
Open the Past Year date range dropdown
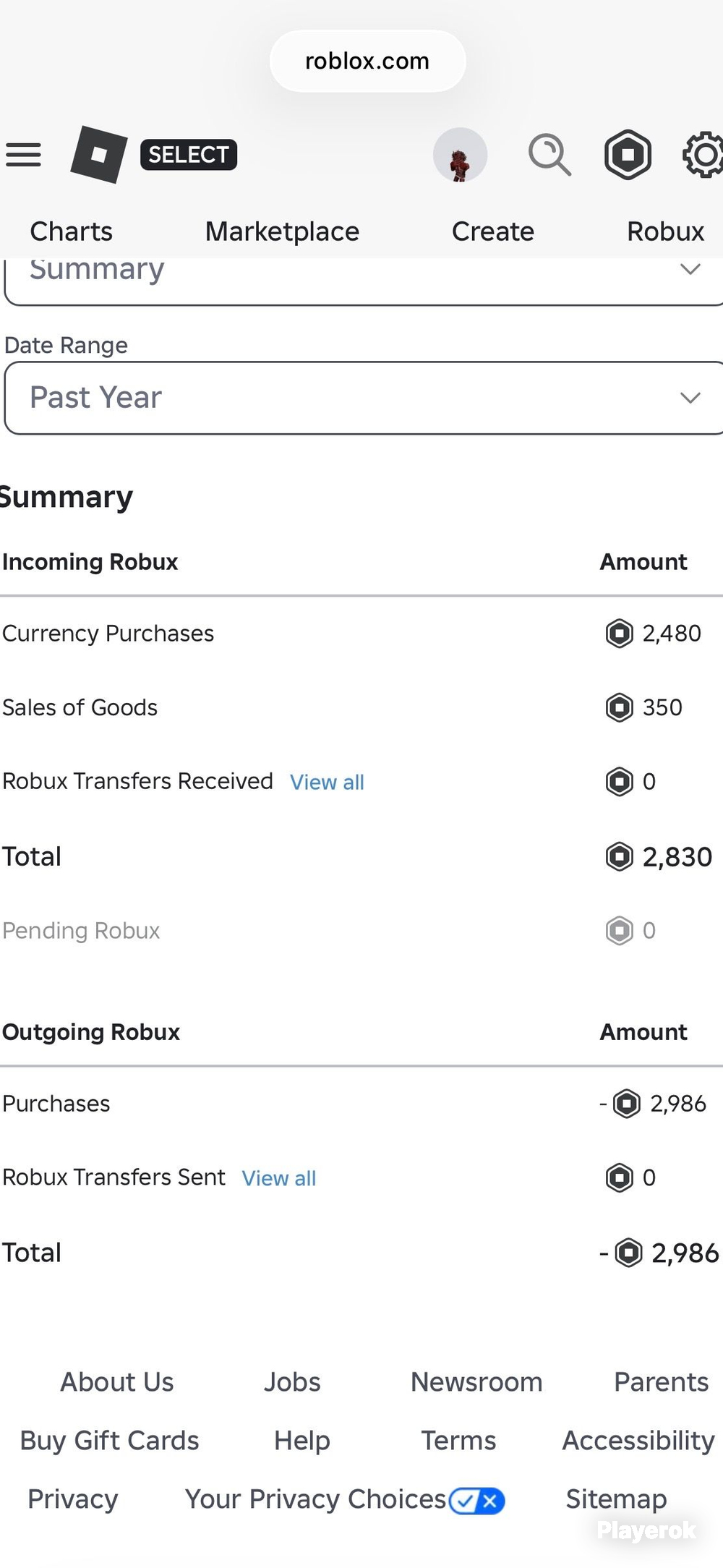pyautogui.click(x=364, y=399)
